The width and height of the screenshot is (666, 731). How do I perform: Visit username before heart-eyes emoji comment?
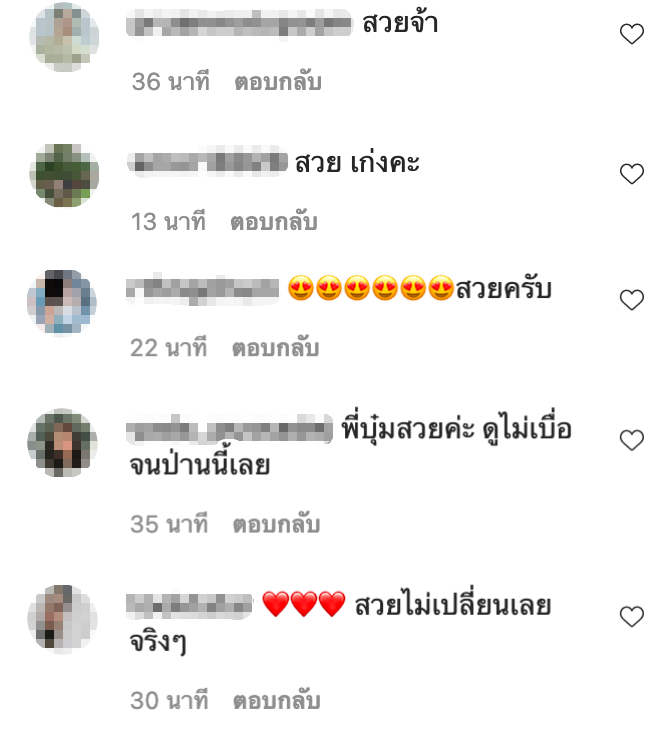(203, 289)
